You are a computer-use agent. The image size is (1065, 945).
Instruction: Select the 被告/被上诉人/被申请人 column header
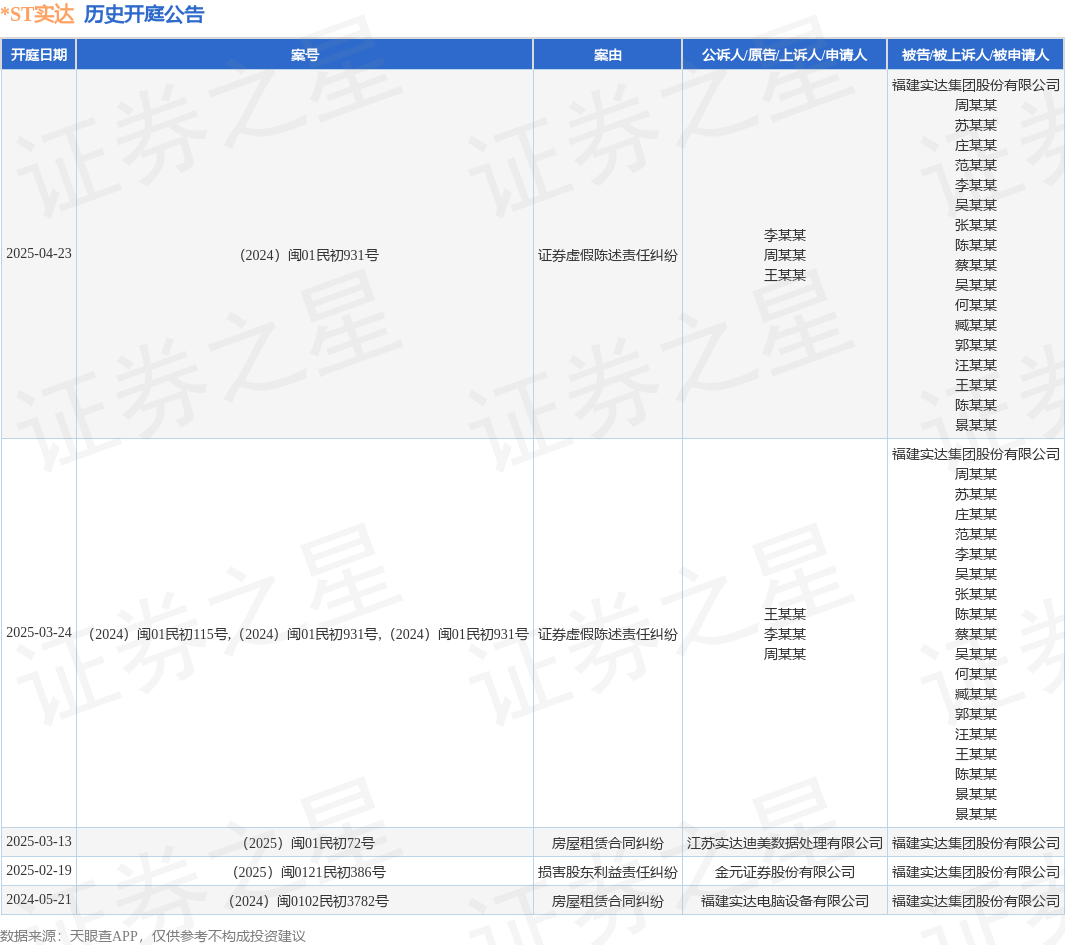pyautogui.click(x=975, y=55)
